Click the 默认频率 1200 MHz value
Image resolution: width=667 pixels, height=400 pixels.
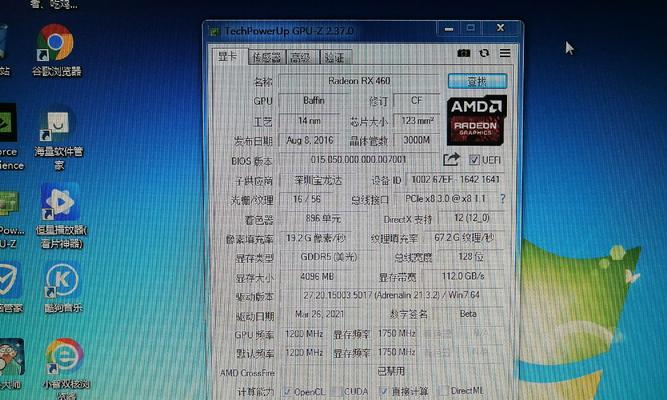(304, 353)
